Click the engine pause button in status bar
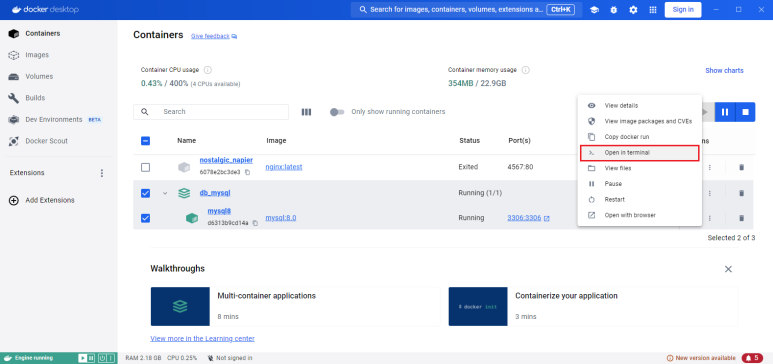The width and height of the screenshot is (773, 364). pyautogui.click(x=91, y=358)
